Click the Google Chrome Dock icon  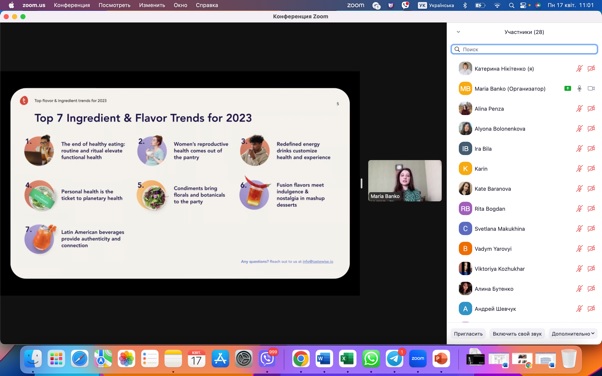[301, 359]
